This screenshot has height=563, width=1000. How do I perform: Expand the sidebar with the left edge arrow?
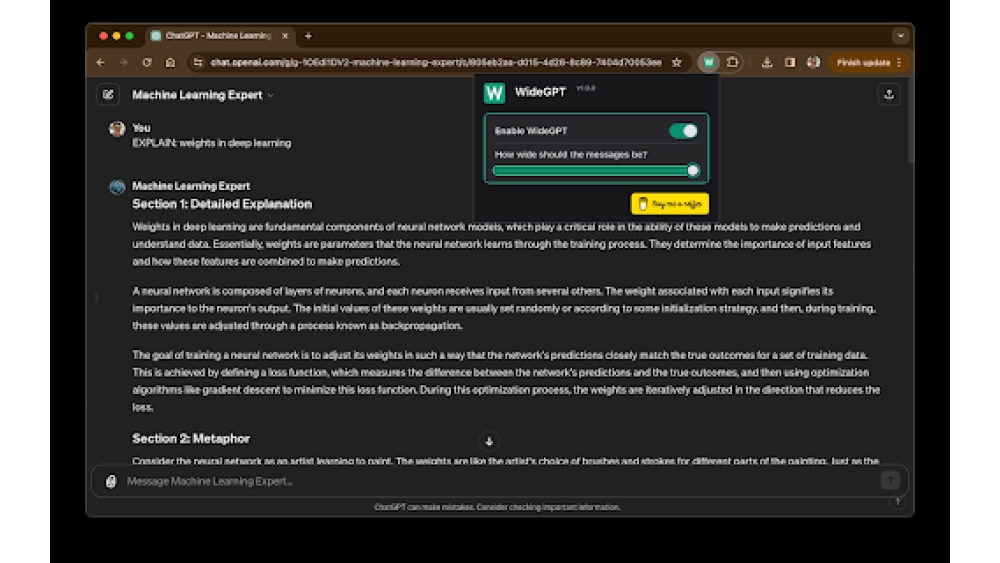tap(96, 297)
